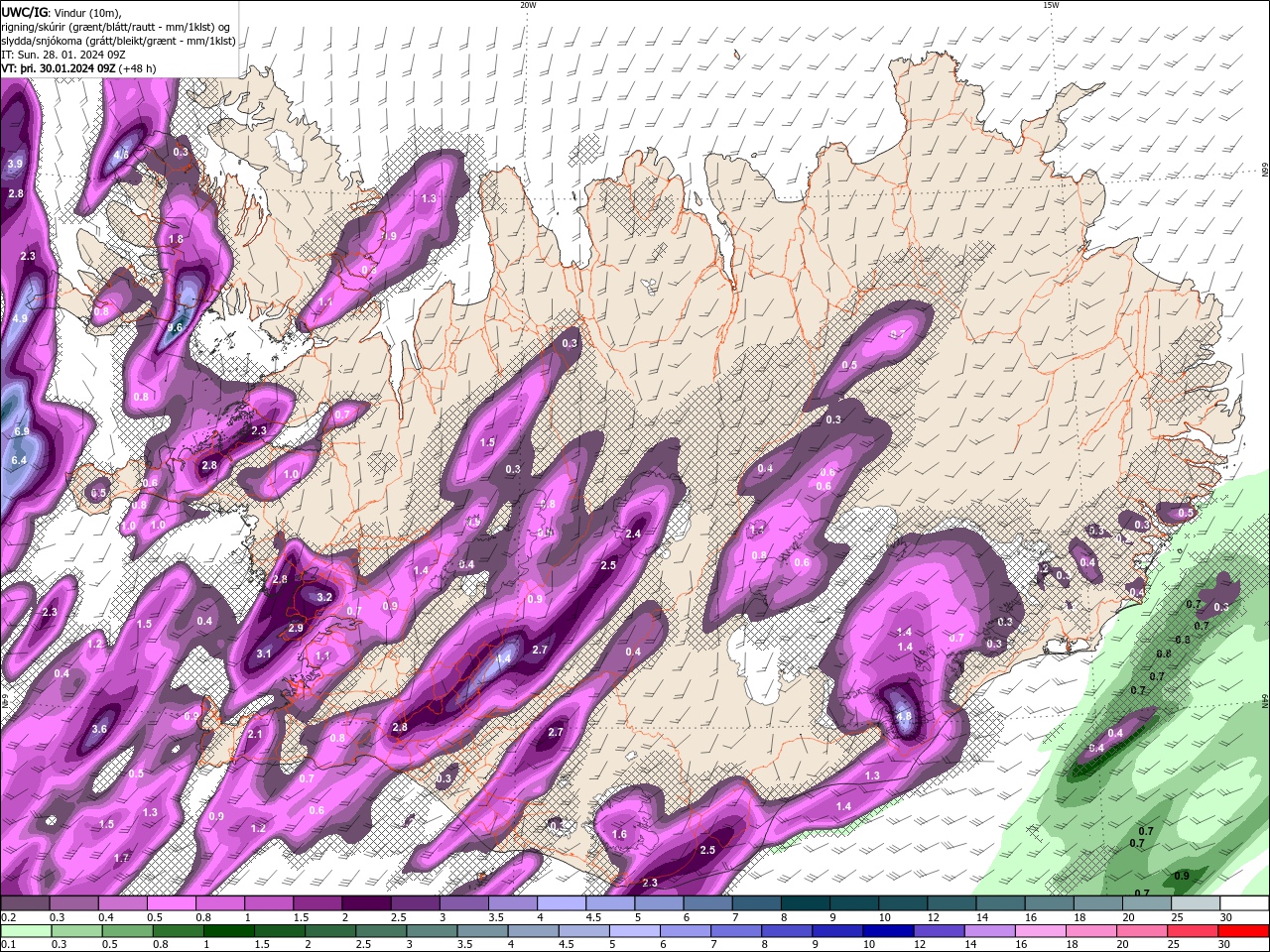
Task: Select the navy blue lower legend swatch for 10–12
Action: pyautogui.click(x=887, y=931)
